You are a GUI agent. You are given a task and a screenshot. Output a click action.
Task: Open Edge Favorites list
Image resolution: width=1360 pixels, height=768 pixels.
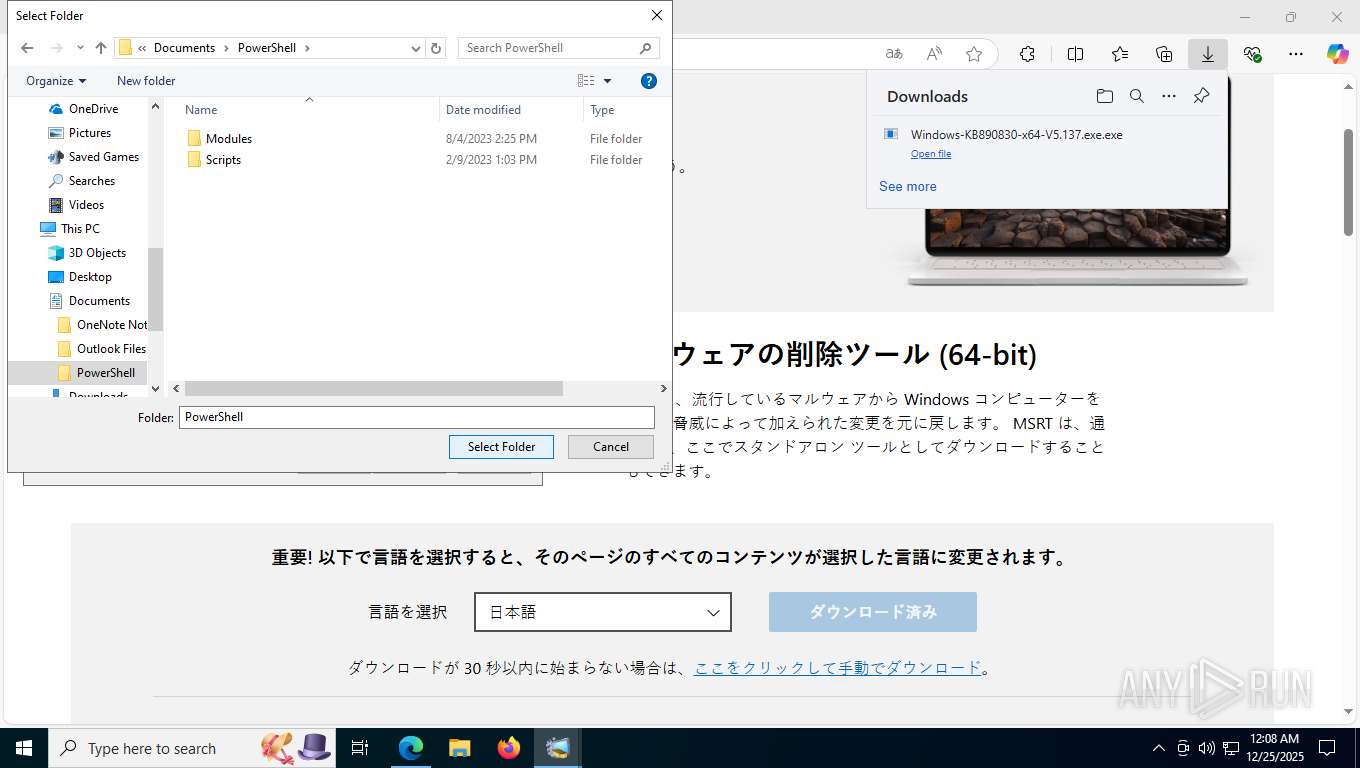[1120, 54]
